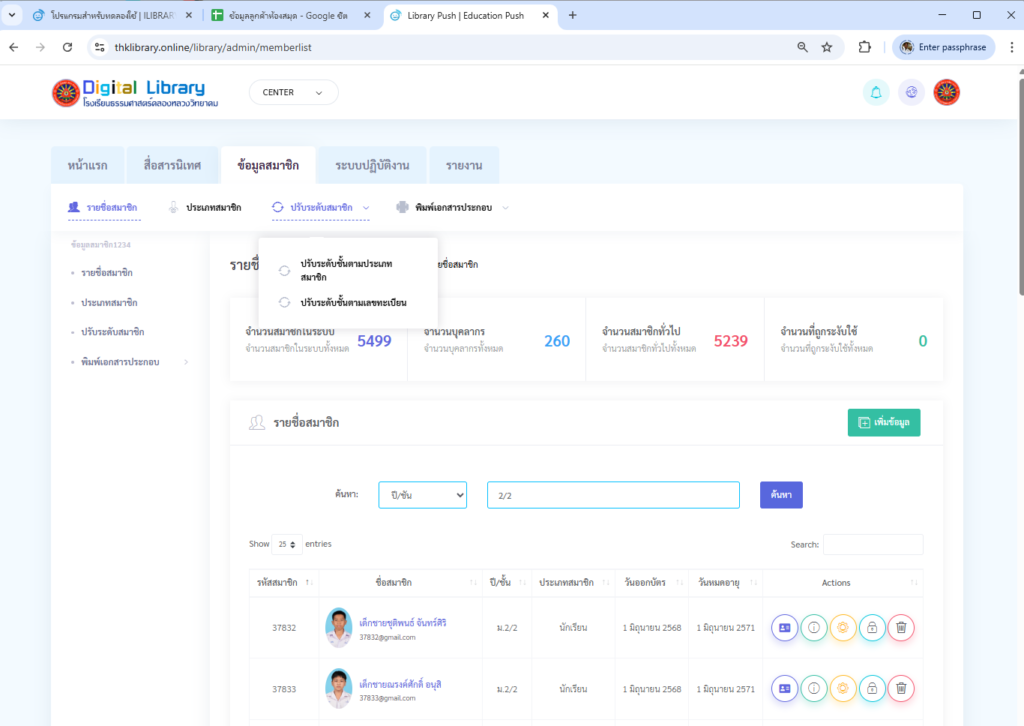Open the globe language icon
1024x726 pixels.
click(911, 92)
